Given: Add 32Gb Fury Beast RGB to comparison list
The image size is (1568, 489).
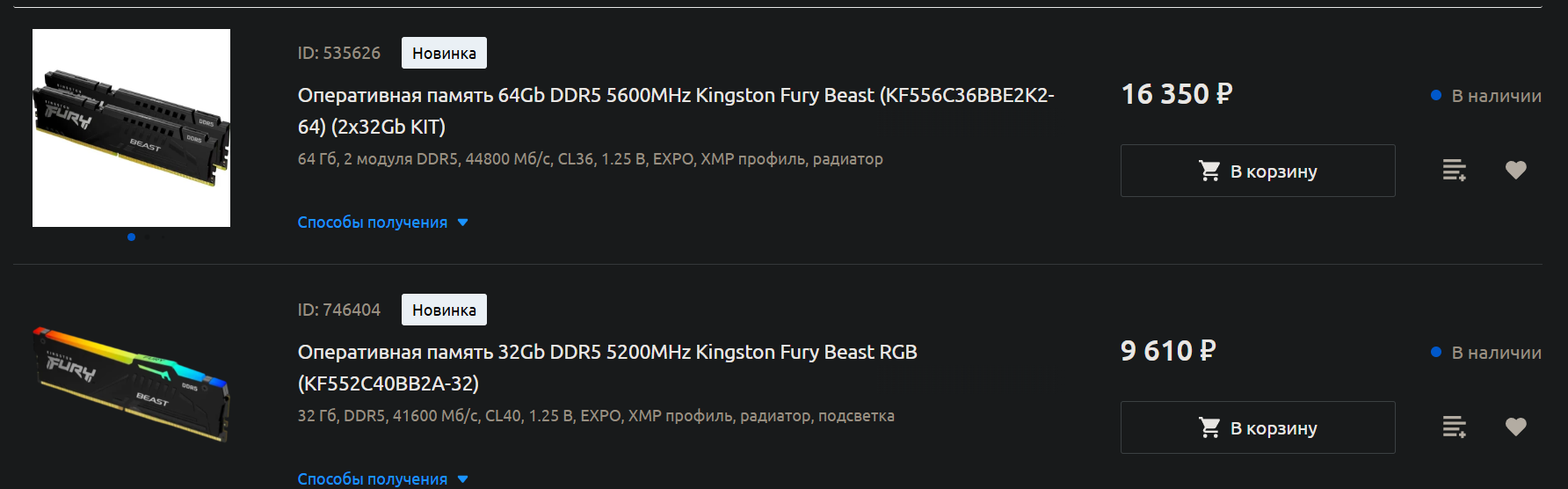Looking at the screenshot, I should pyautogui.click(x=1455, y=427).
